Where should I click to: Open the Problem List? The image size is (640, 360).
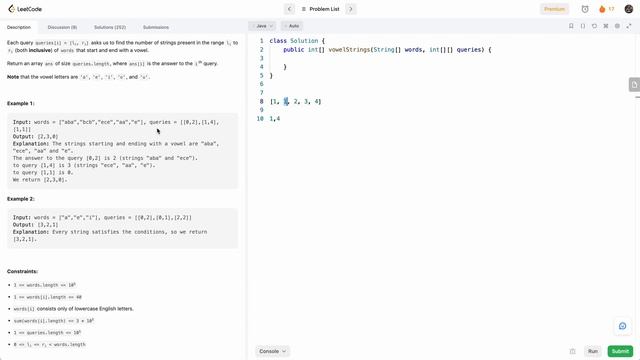(320, 9)
